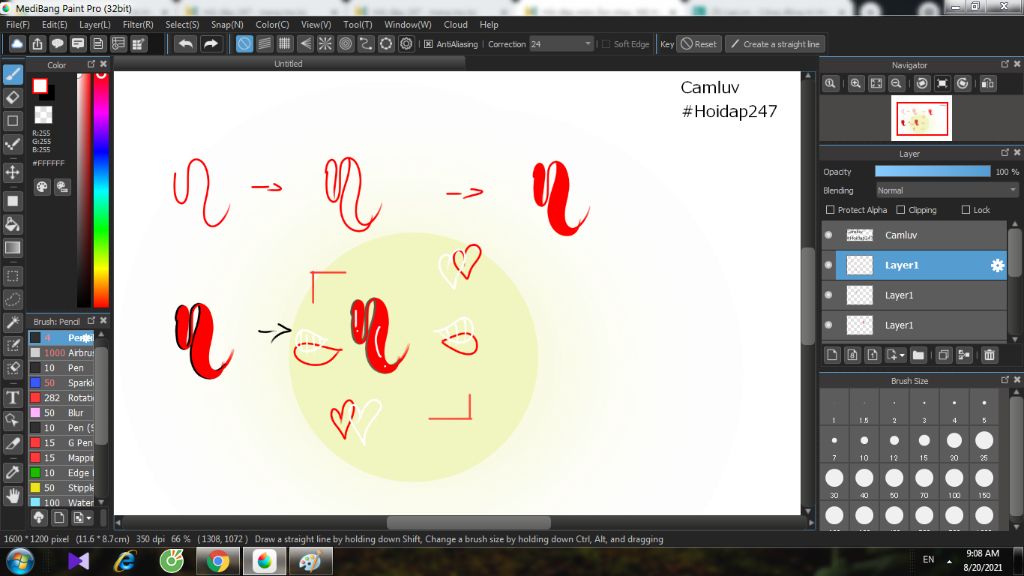Select the Brush tool
Image resolution: width=1024 pixels, height=576 pixels.
coord(12,74)
